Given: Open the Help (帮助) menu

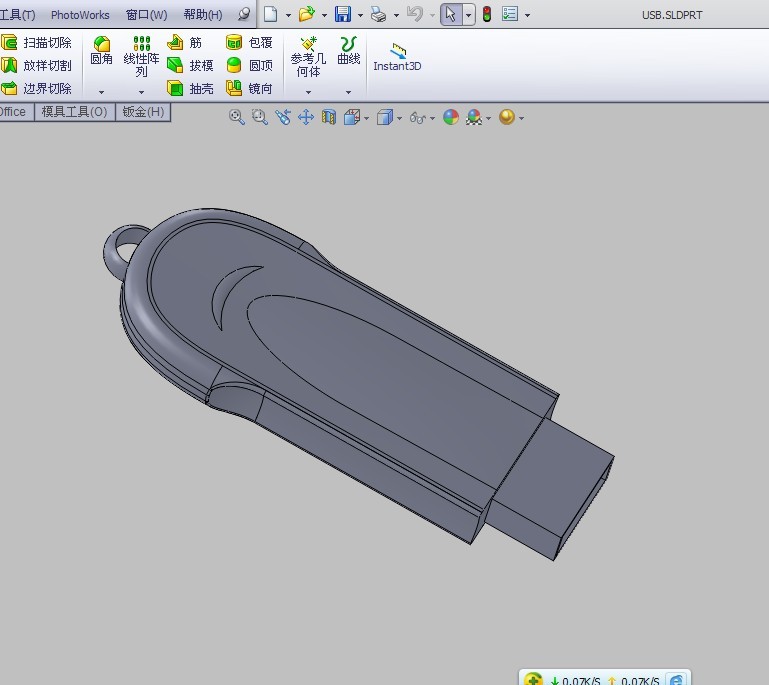Looking at the screenshot, I should tap(203, 15).
